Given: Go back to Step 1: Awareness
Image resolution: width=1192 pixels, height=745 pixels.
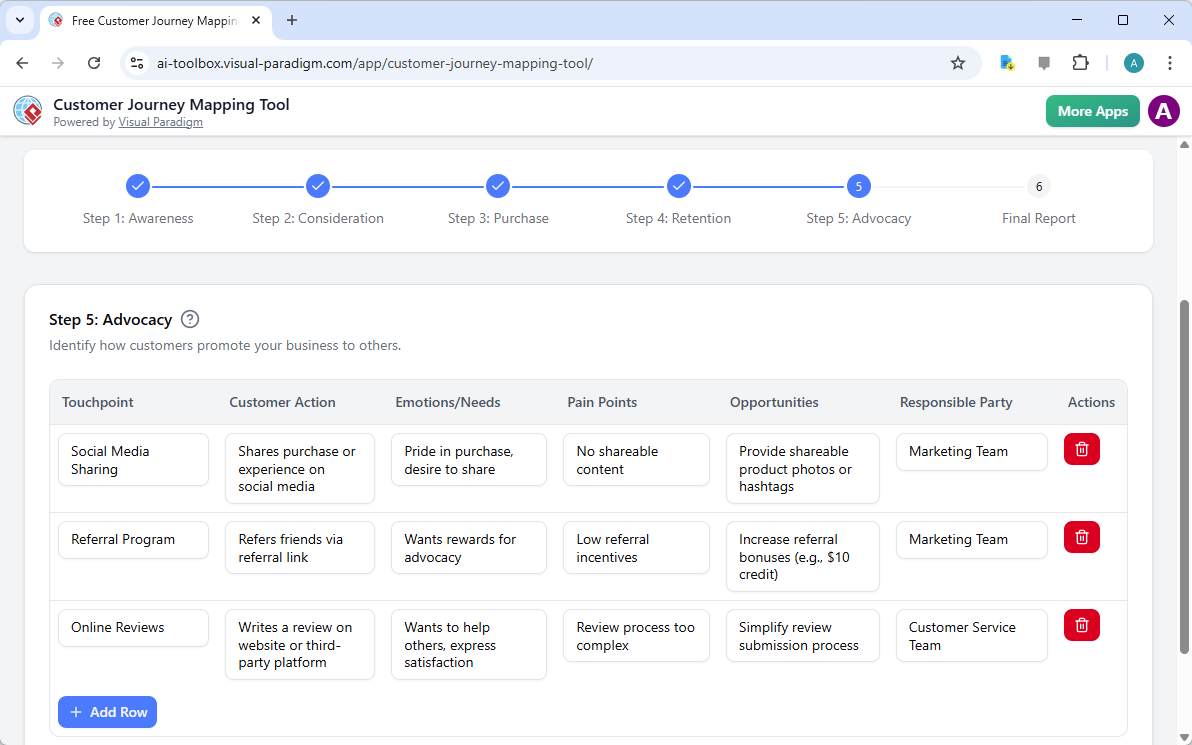Looking at the screenshot, I should [x=138, y=186].
